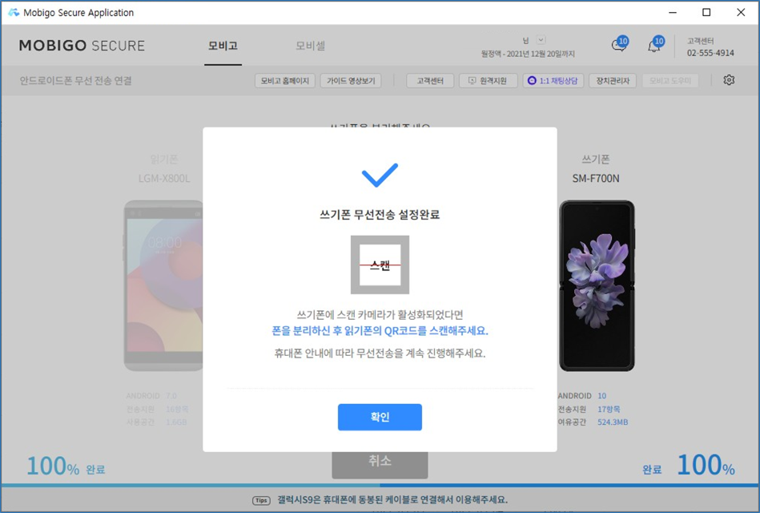Click the LGM-X800L model label

point(164,178)
